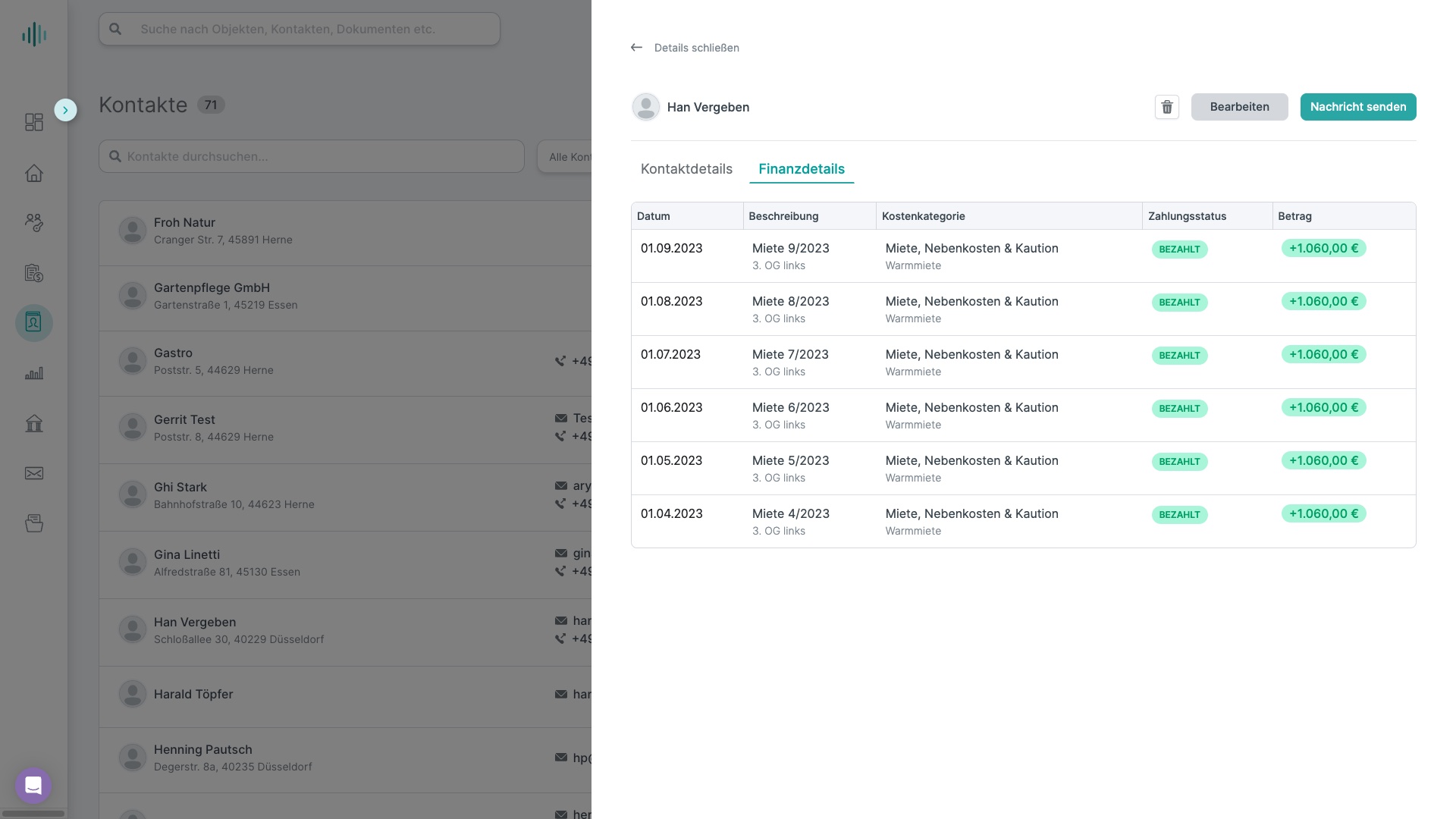The height and width of the screenshot is (819, 1456).
Task: Open the archive box icon in the sidebar
Action: [34, 523]
